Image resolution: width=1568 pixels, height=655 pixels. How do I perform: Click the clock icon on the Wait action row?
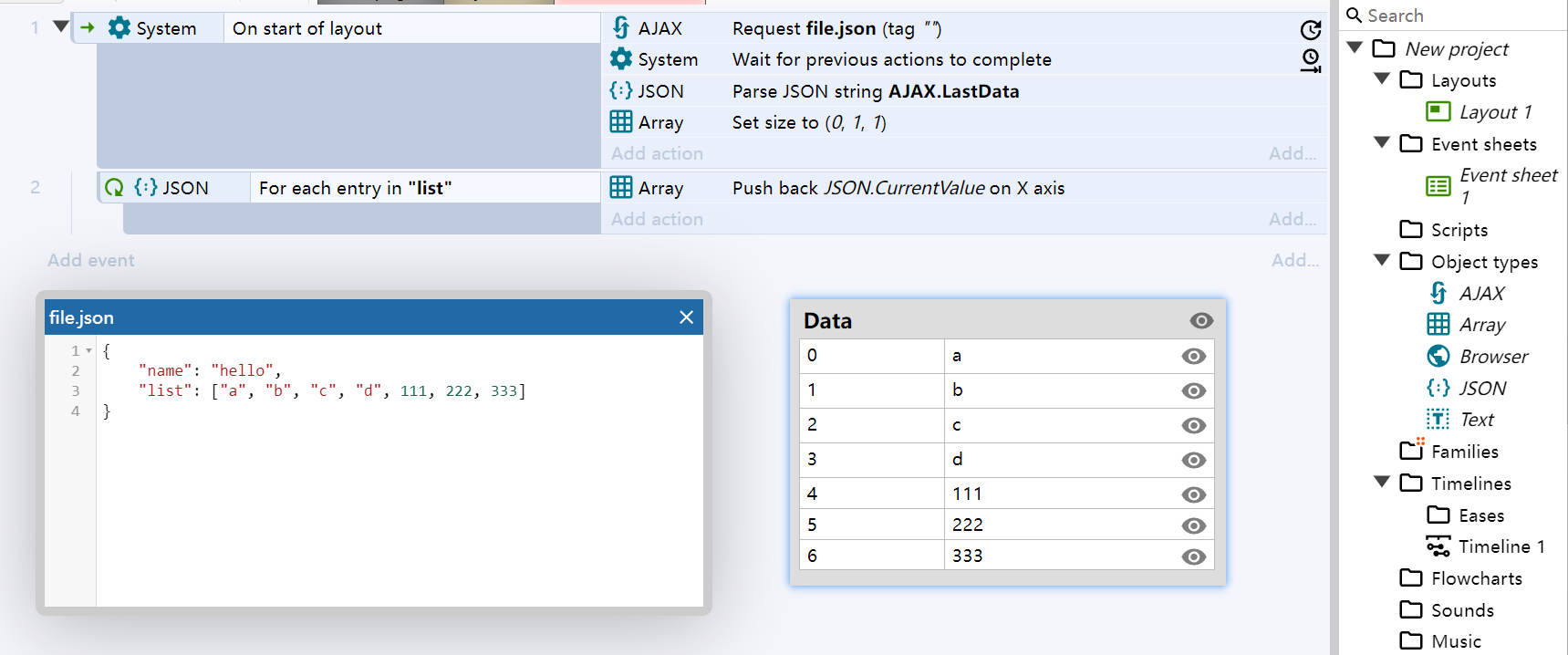coord(1311,61)
